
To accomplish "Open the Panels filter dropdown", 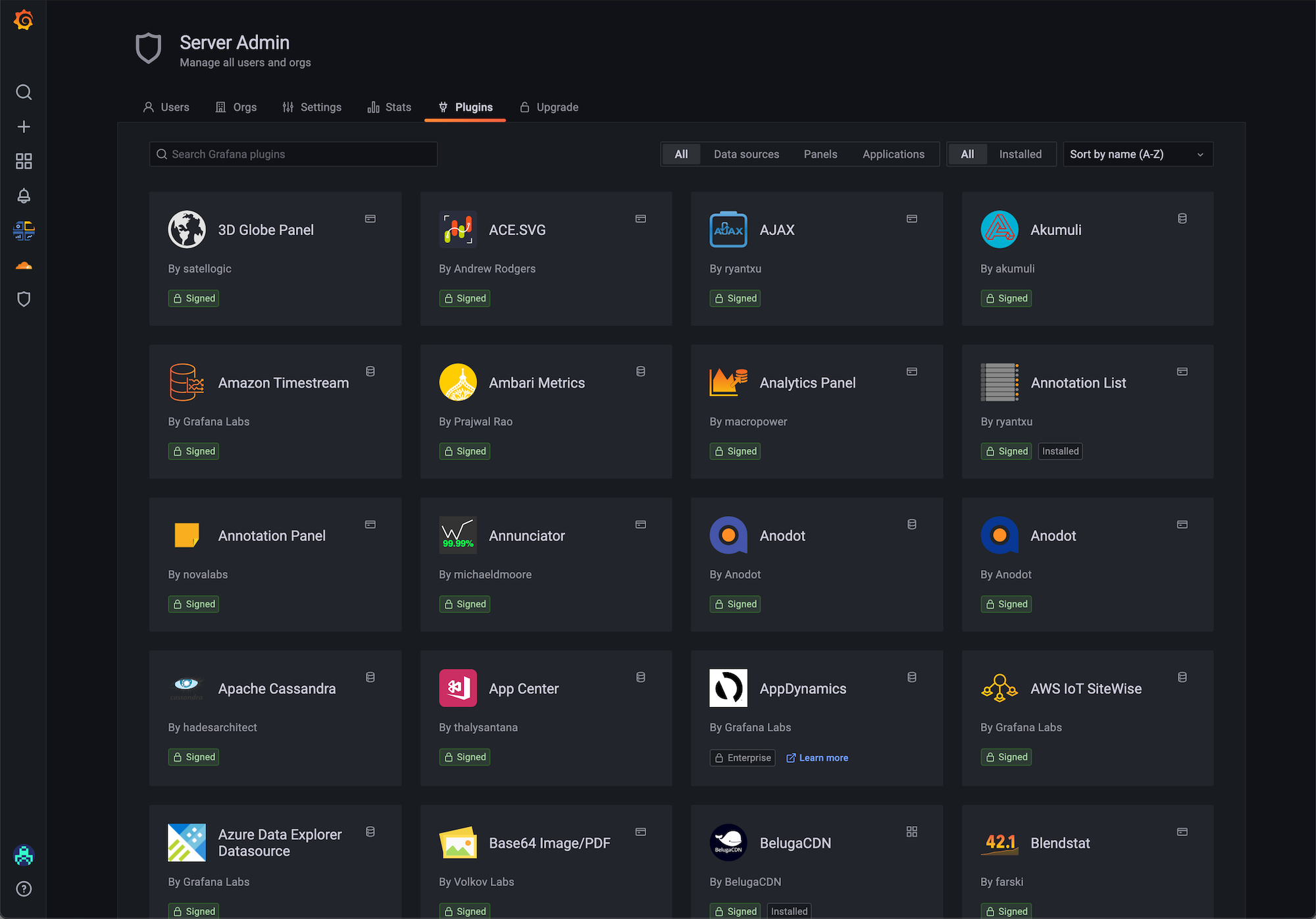I will (x=820, y=154).
